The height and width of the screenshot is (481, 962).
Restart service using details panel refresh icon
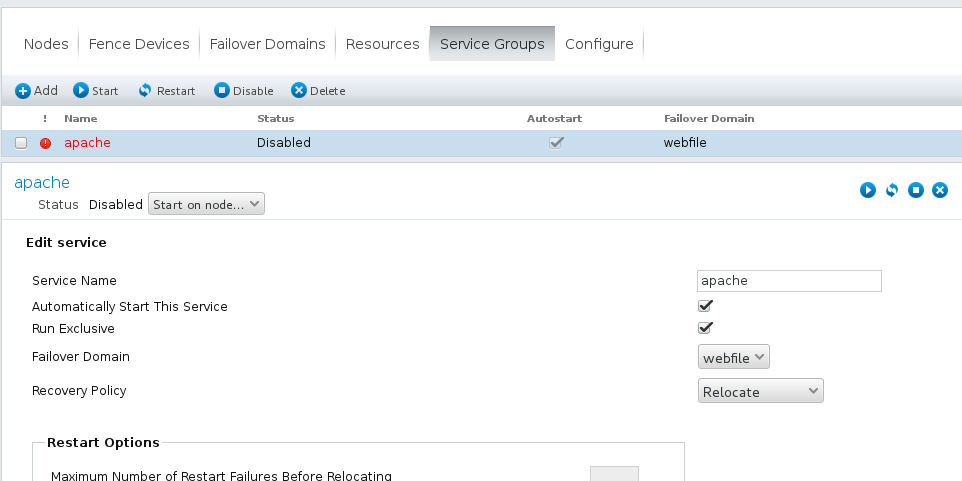(891, 190)
